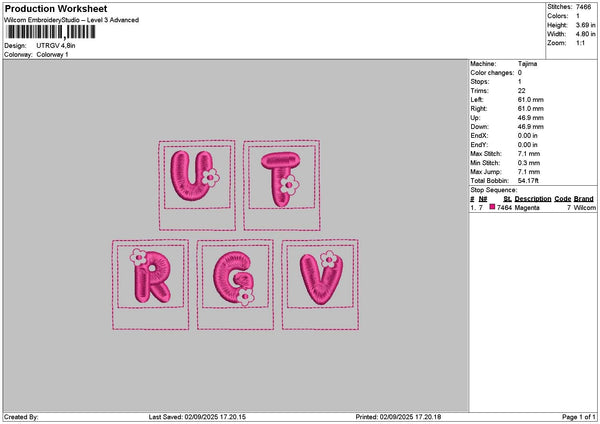The width and height of the screenshot is (600, 424).
Task: Click the Machine value Tajima
Action: (x=527, y=64)
